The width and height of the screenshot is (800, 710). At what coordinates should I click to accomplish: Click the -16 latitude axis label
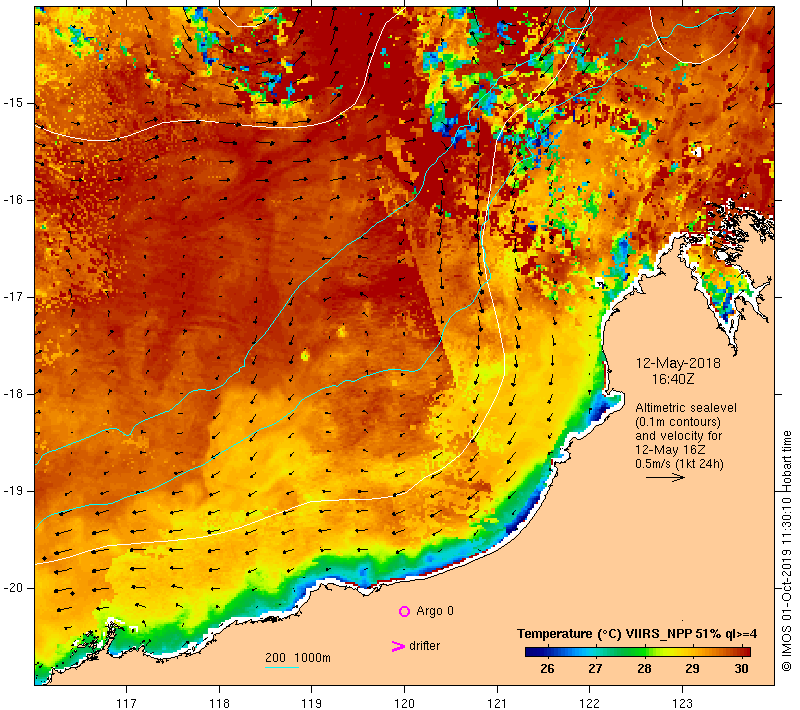pos(13,200)
